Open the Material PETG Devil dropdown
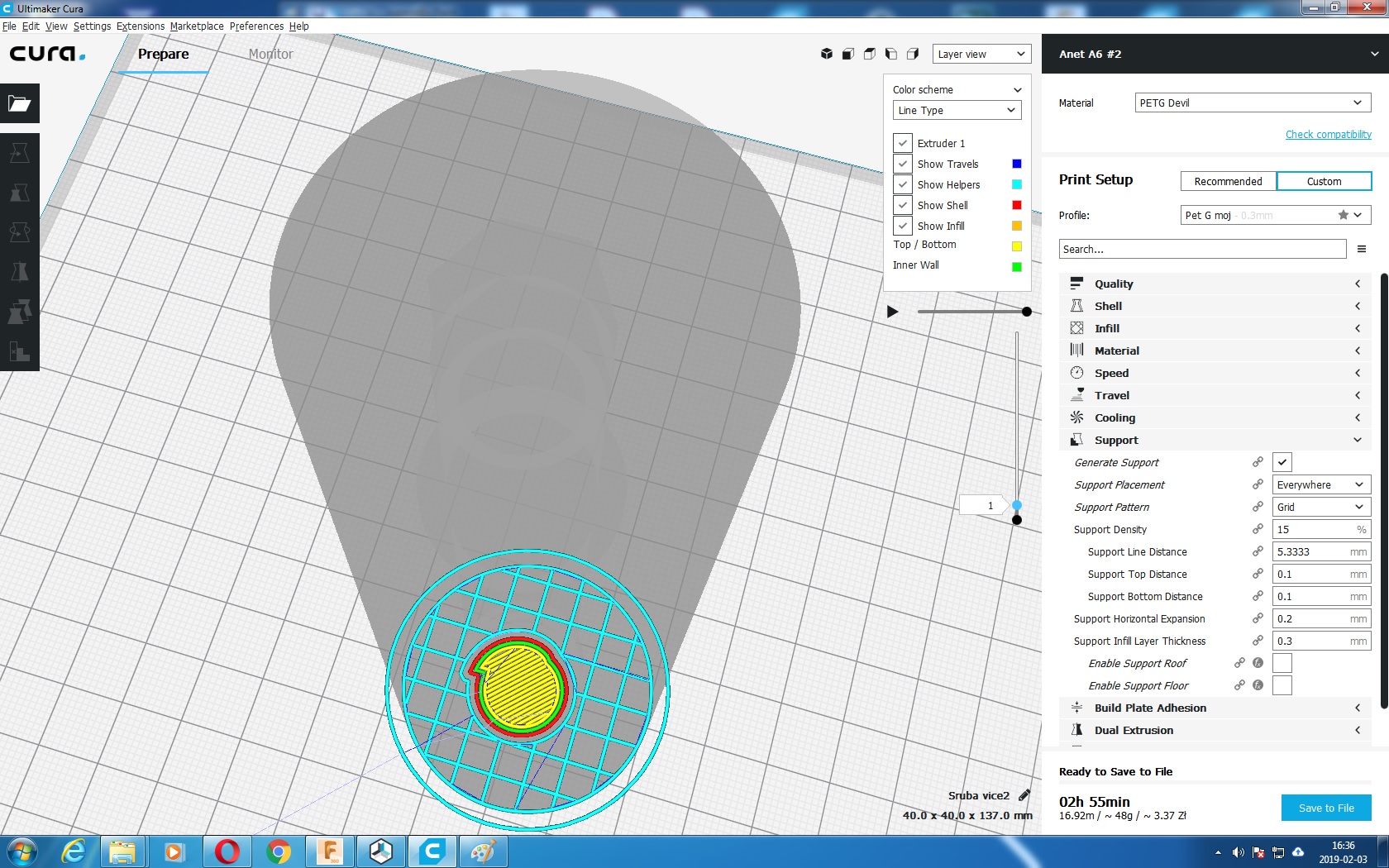The image size is (1389, 868). 1253,103
